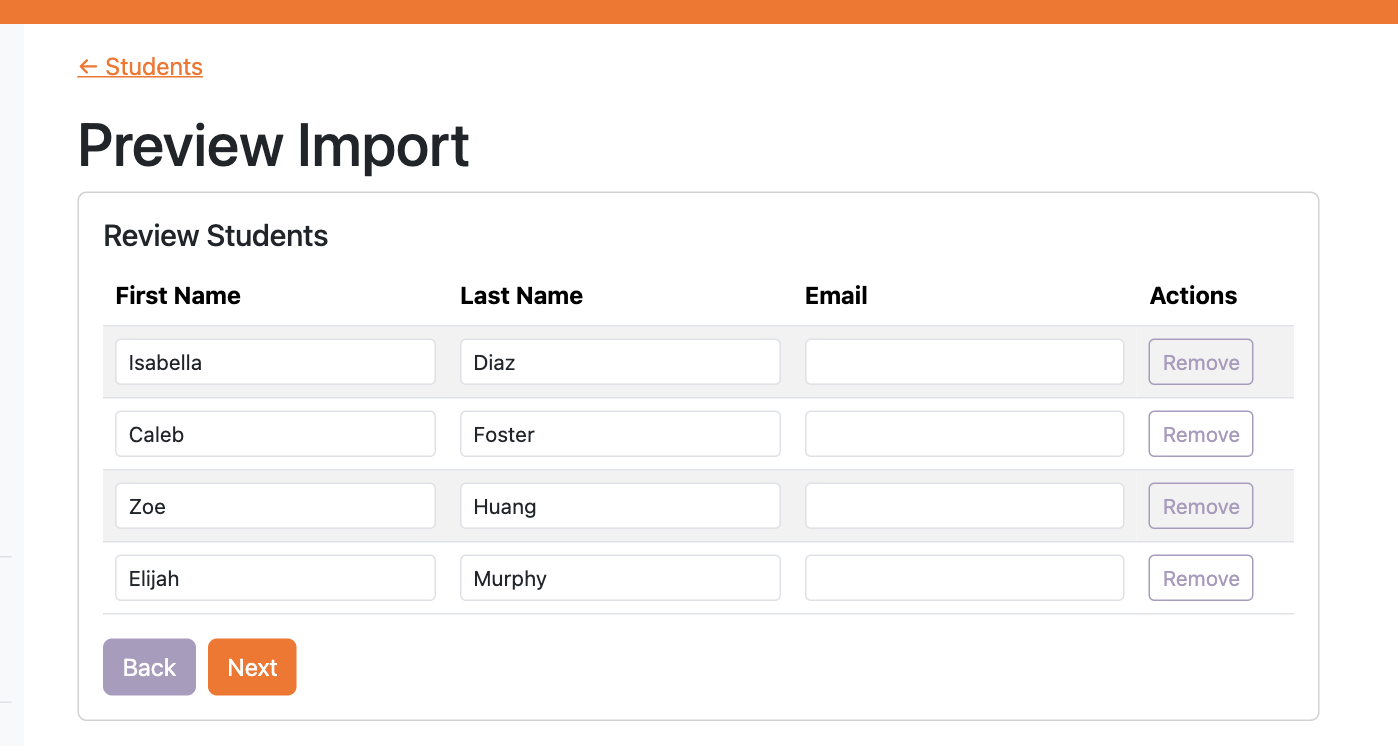Go back via the Students link
The width and height of the screenshot is (1398, 746).
140,67
